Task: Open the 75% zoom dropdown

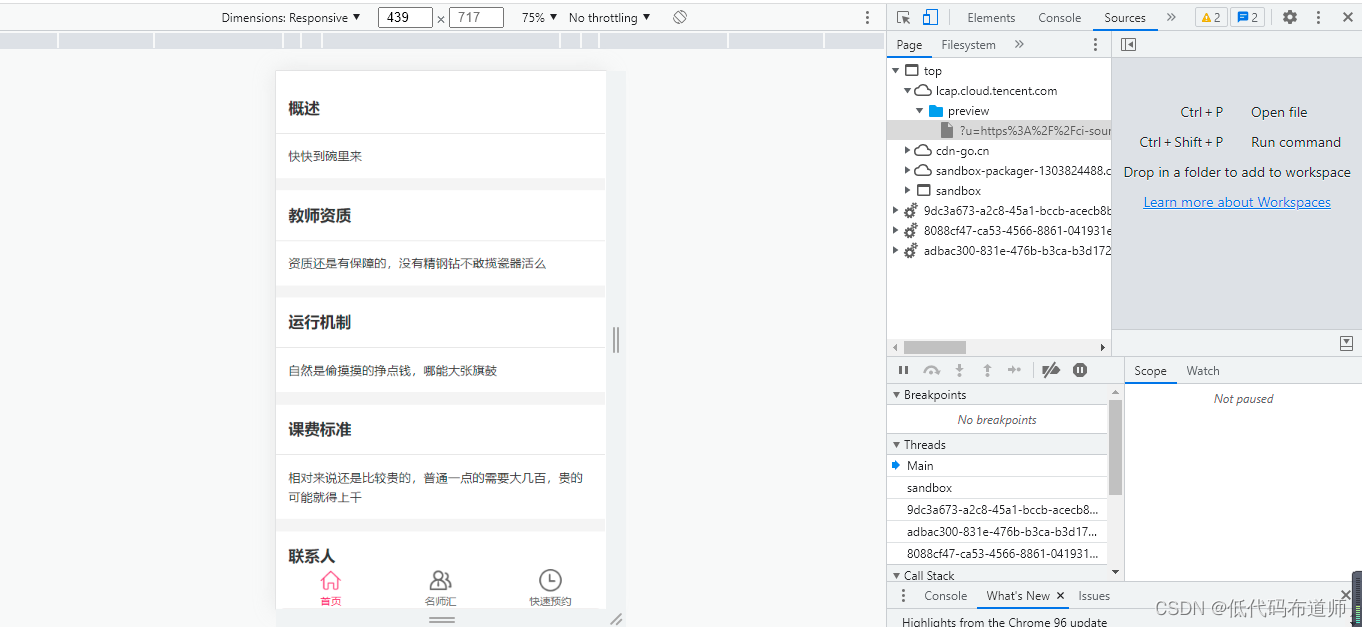Action: coord(539,17)
